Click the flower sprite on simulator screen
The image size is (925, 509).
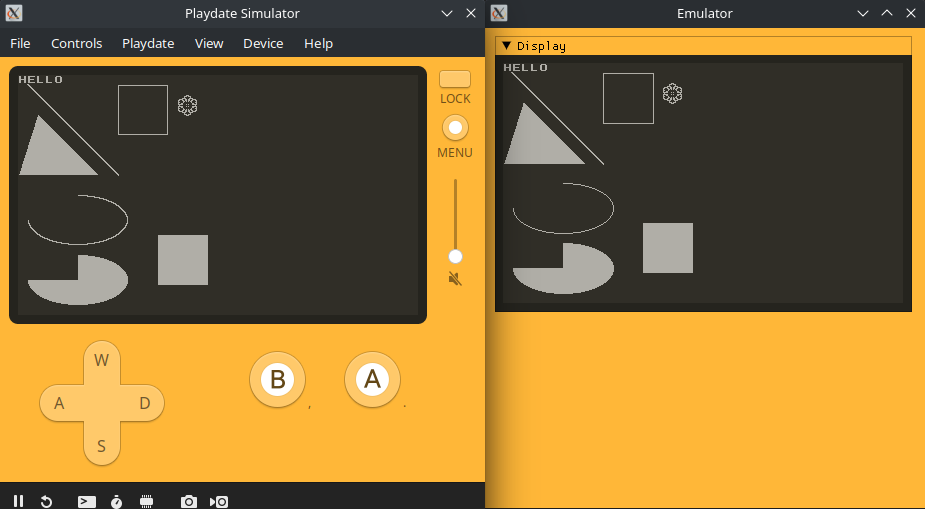[188, 106]
